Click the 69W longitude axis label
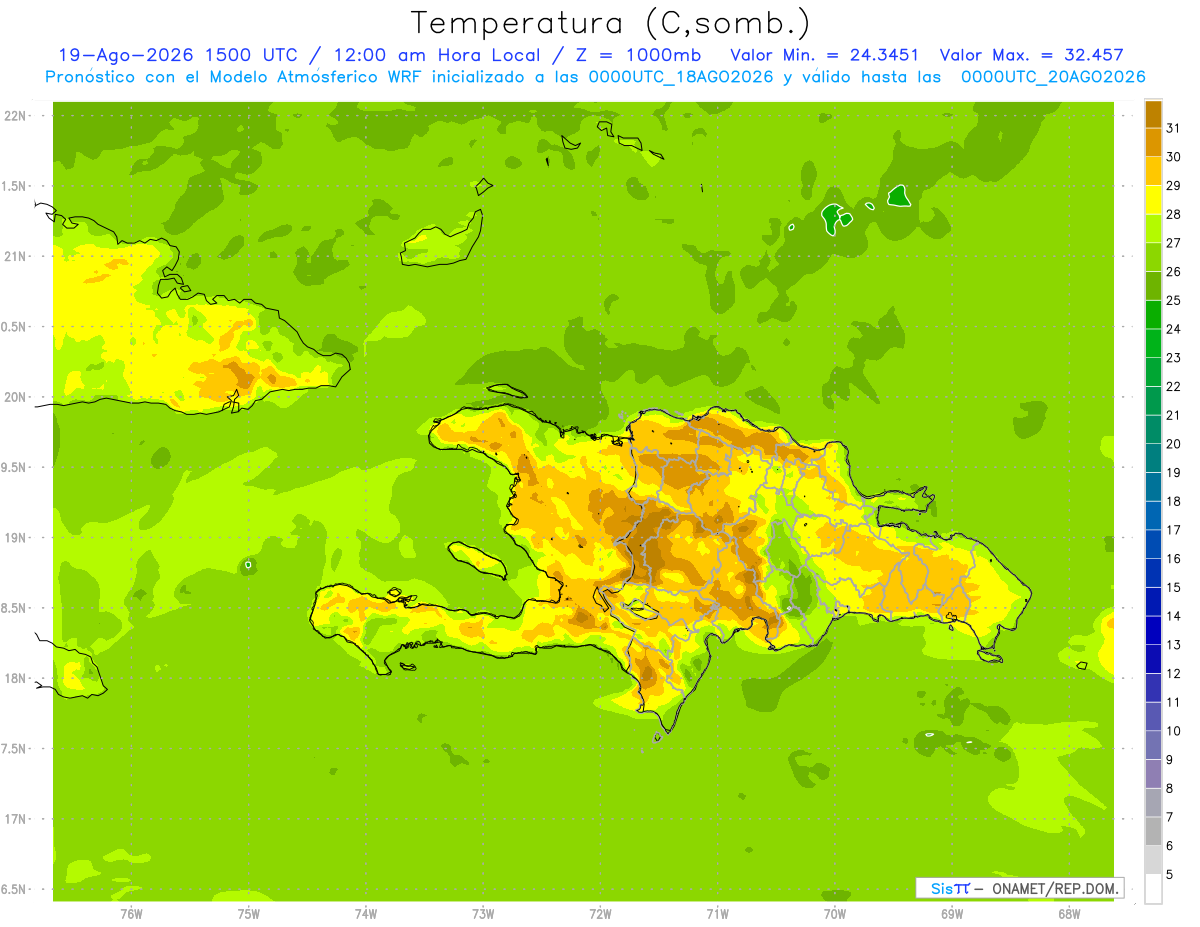This screenshot has width=1200, height=927. click(952, 914)
